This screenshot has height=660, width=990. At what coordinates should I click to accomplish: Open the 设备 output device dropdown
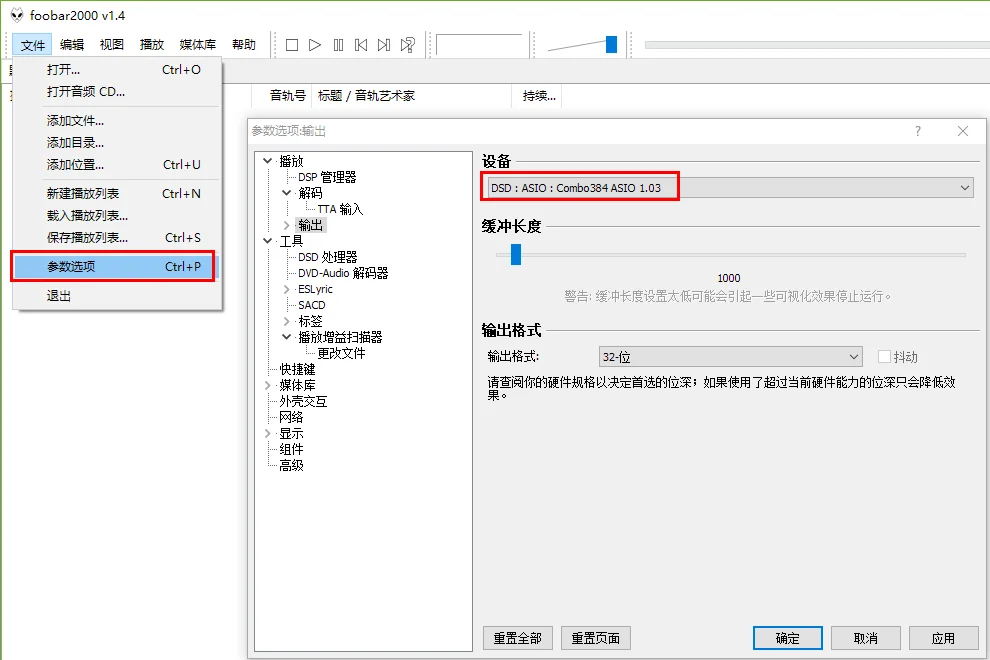coord(727,188)
